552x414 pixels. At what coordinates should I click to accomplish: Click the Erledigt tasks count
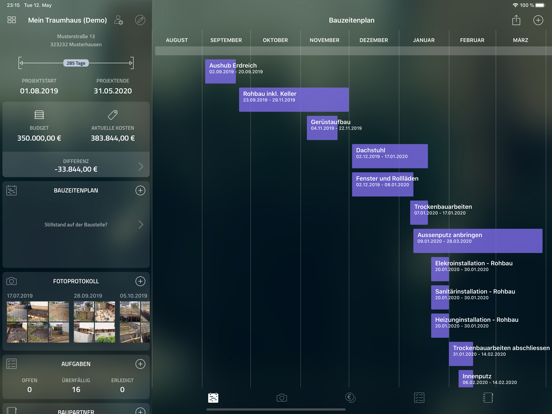pyautogui.click(x=122, y=389)
